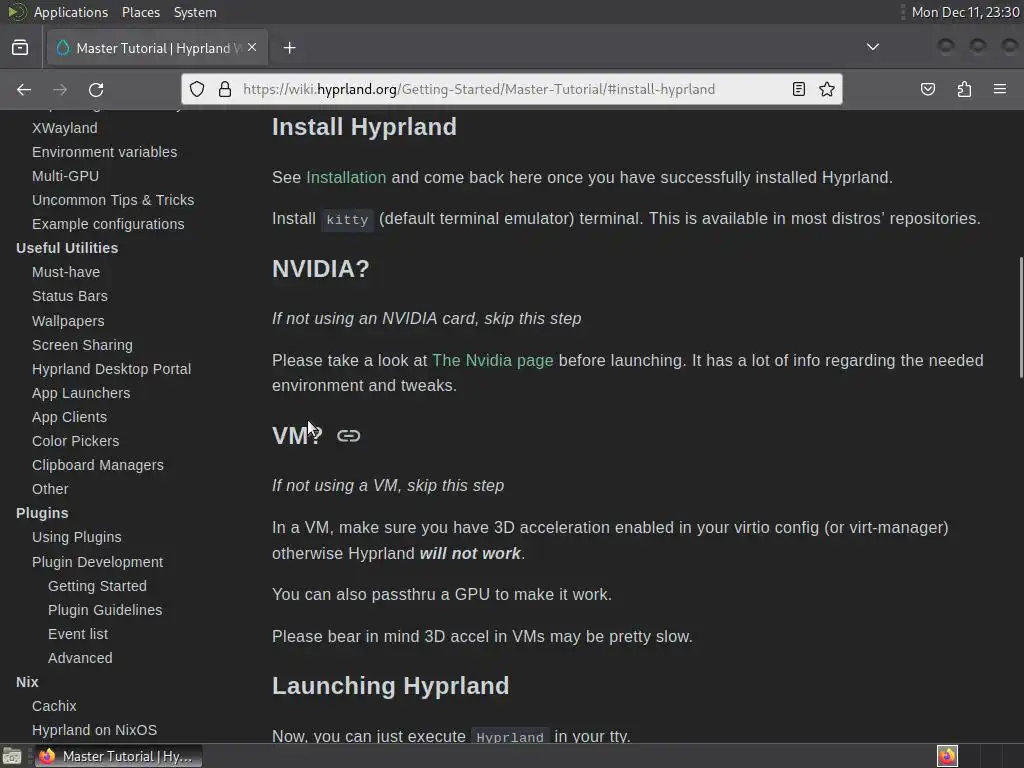Open the Pocket save icon
Screen dimensions: 1024x768
click(x=927, y=89)
